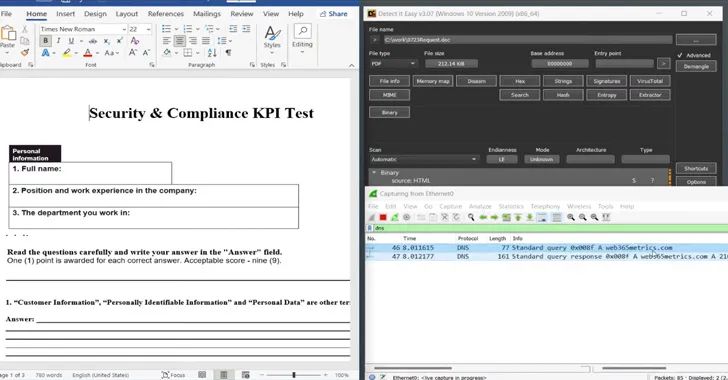Screen dimensions: 728x380
Task: Apply subscript formatting in Word
Action: tap(106, 41)
